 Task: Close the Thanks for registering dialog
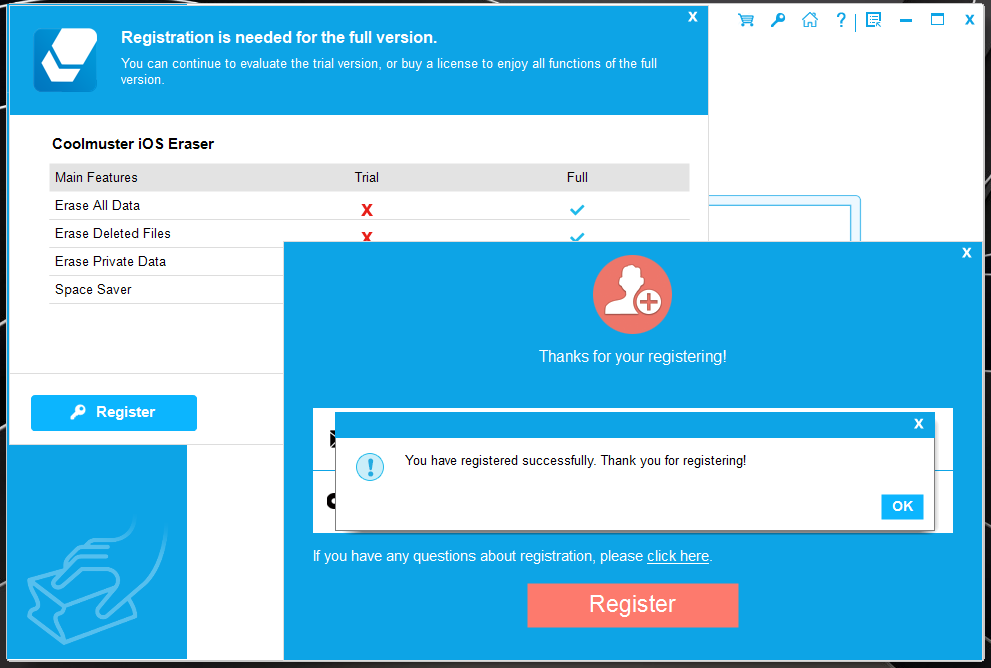pos(966,253)
